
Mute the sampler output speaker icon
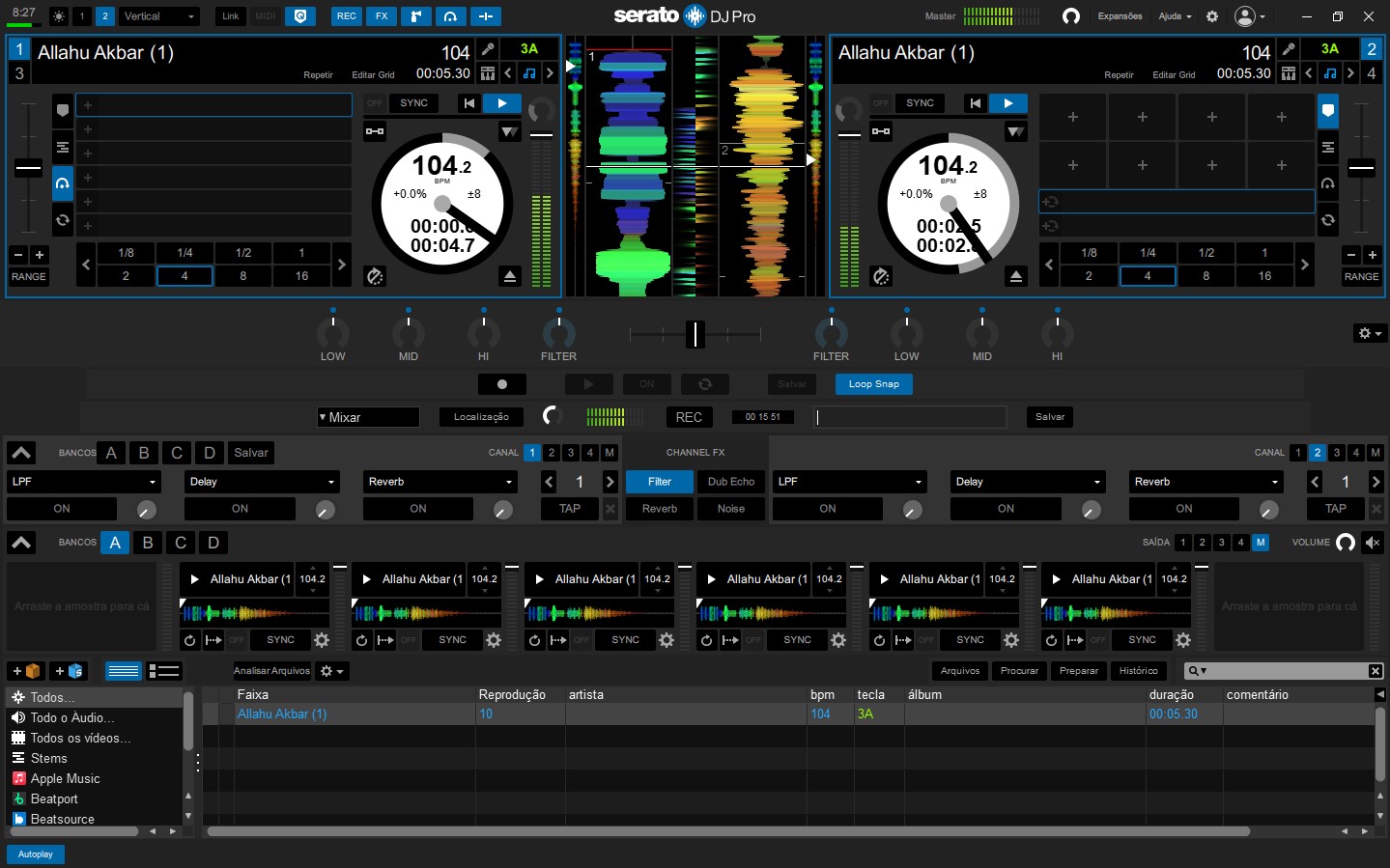coord(1373,543)
